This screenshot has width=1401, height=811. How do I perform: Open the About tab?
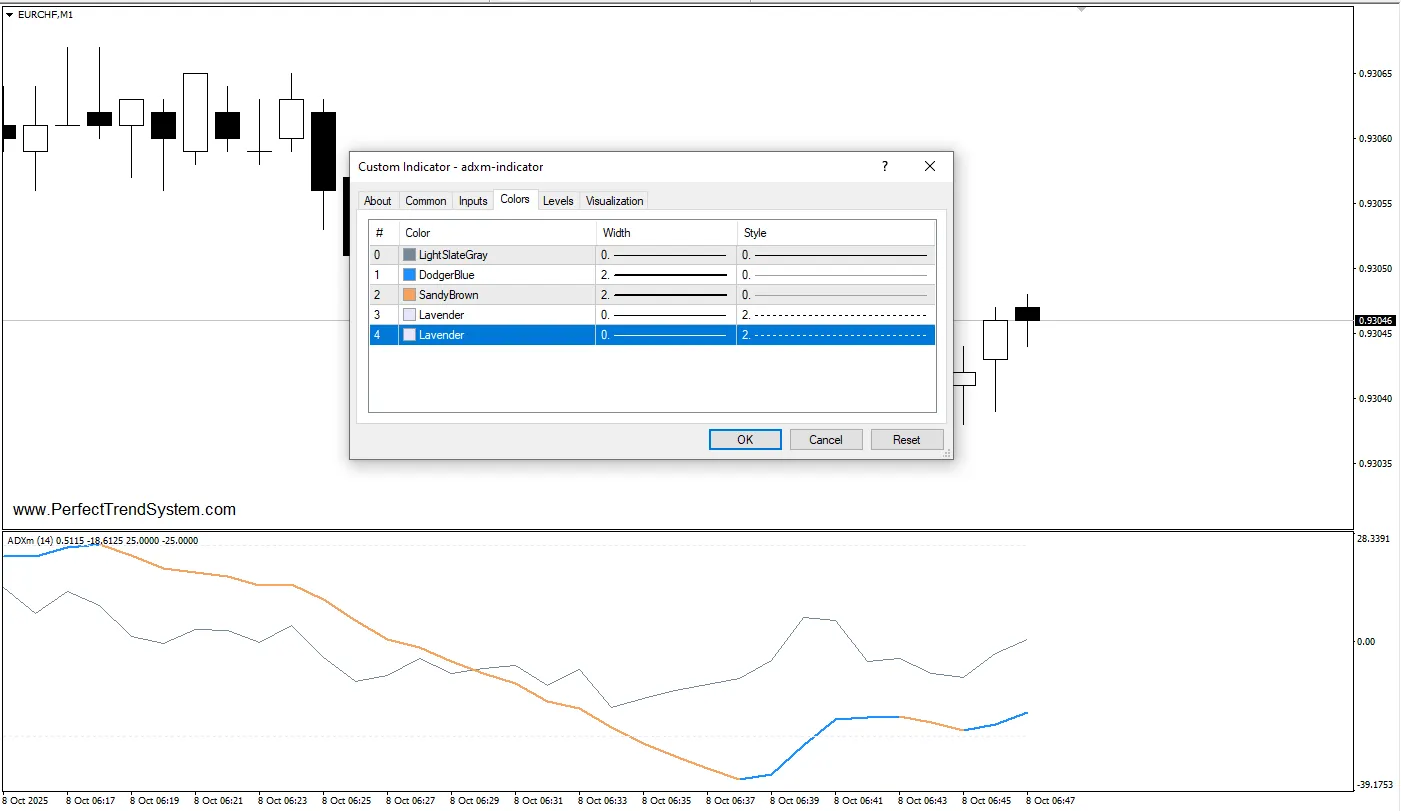pyautogui.click(x=378, y=201)
